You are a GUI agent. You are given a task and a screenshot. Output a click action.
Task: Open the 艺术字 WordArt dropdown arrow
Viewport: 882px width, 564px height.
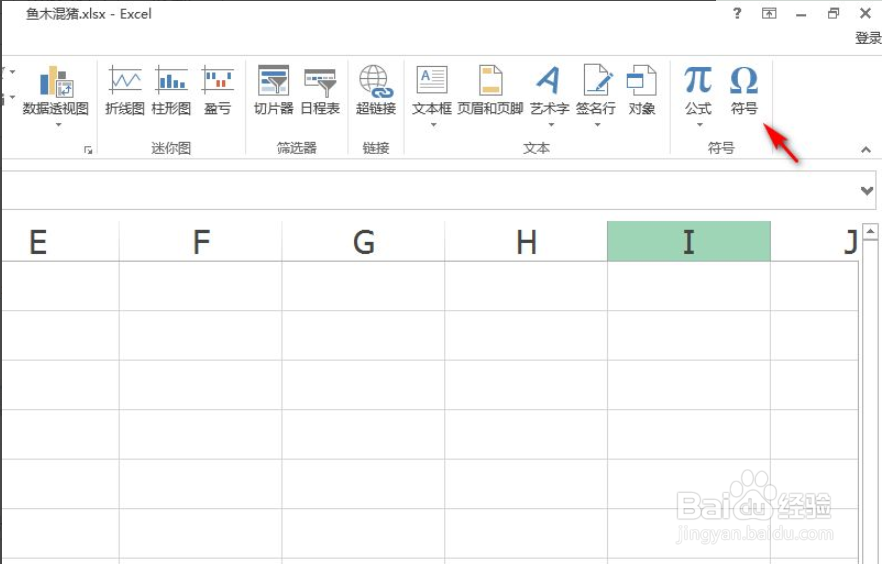tap(549, 125)
